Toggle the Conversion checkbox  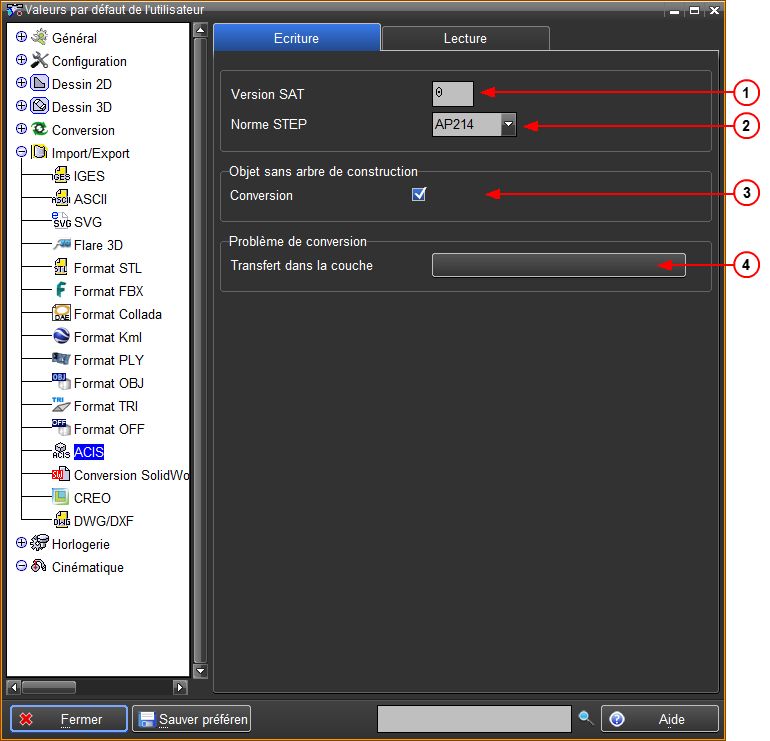point(419,195)
